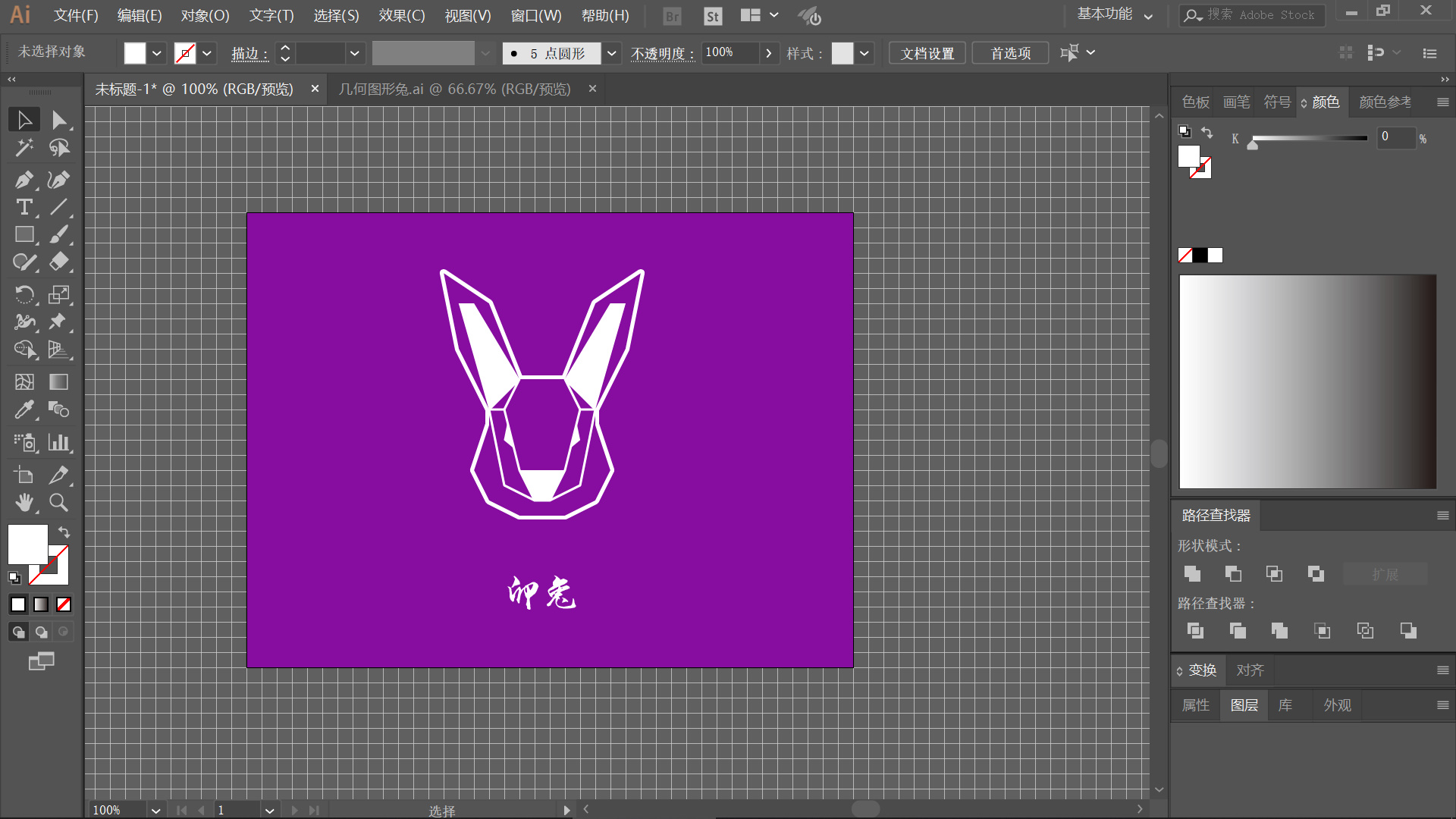Swap fill and stroke in toolbox
The width and height of the screenshot is (1456, 819).
click(x=64, y=532)
